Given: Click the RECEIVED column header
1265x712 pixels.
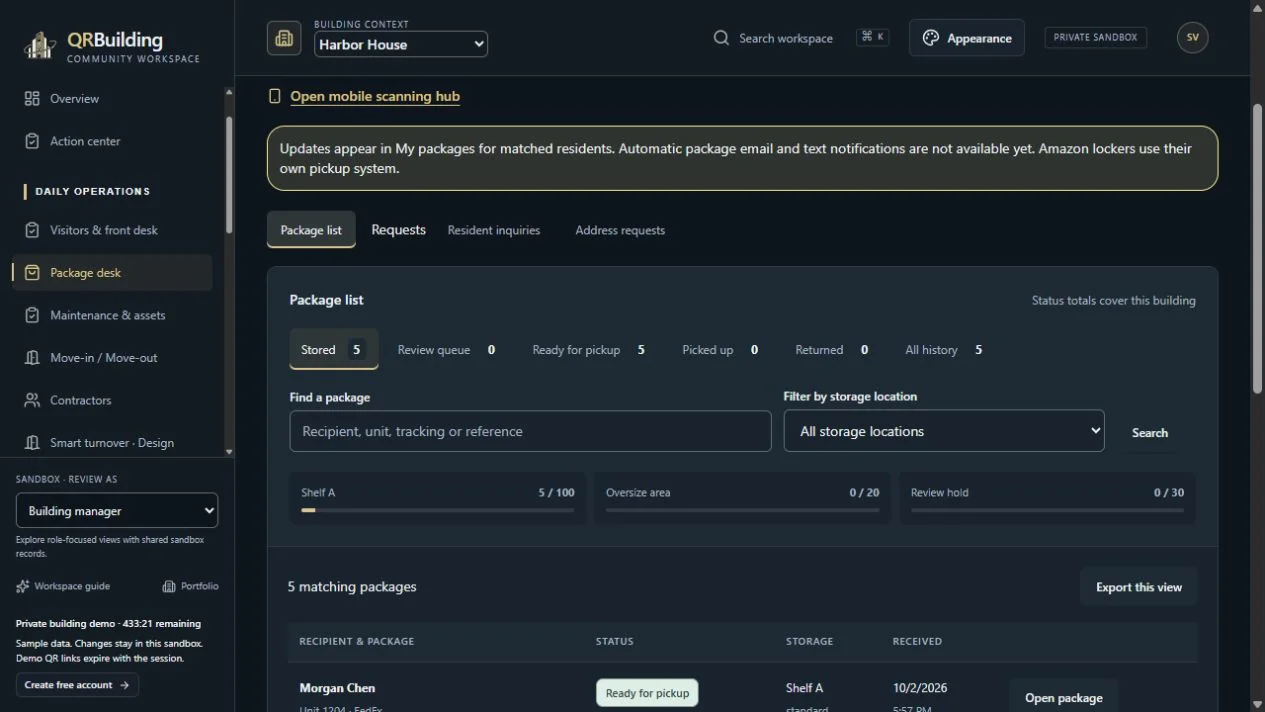Looking at the screenshot, I should pyautogui.click(x=917, y=641).
